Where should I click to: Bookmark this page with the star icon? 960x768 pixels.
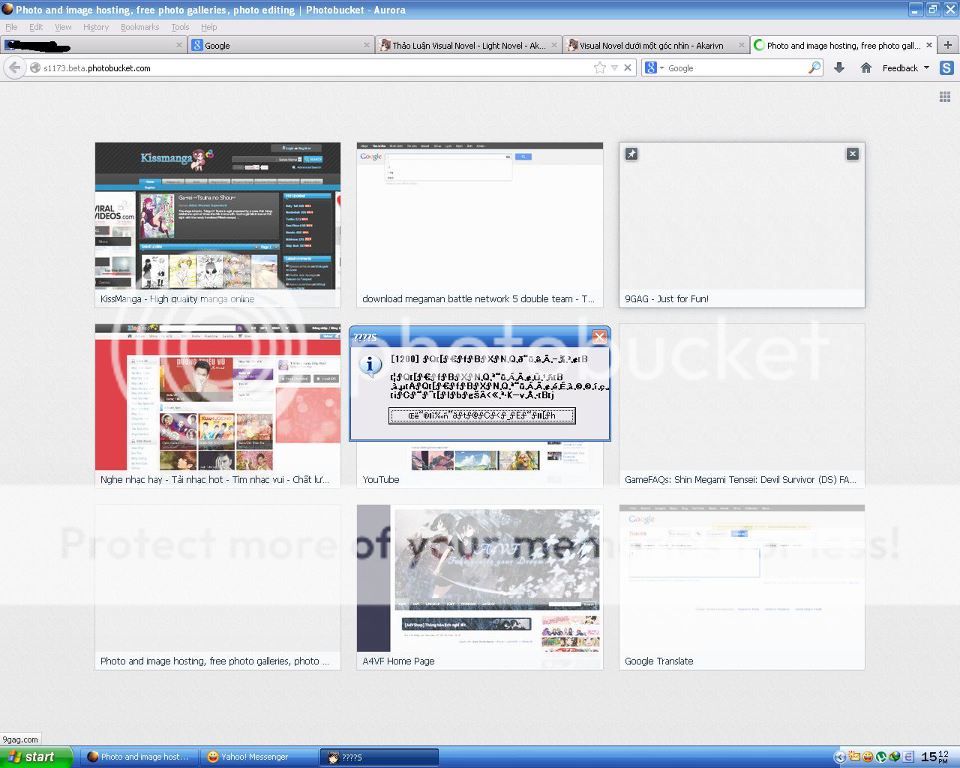point(600,68)
